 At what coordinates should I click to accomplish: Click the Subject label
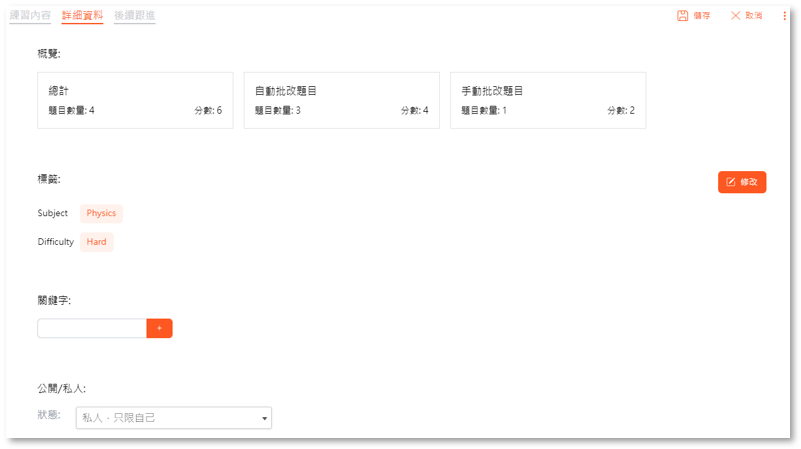tap(53, 213)
